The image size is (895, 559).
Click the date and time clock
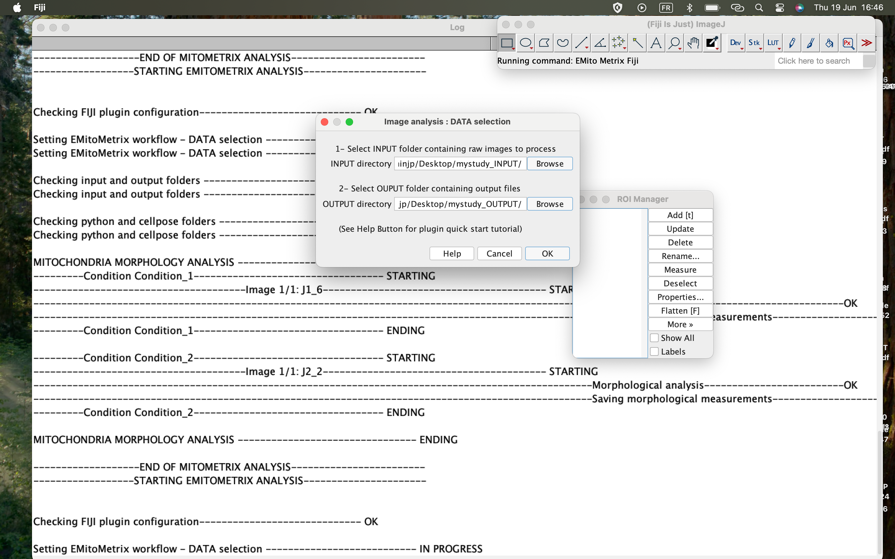(x=848, y=7)
